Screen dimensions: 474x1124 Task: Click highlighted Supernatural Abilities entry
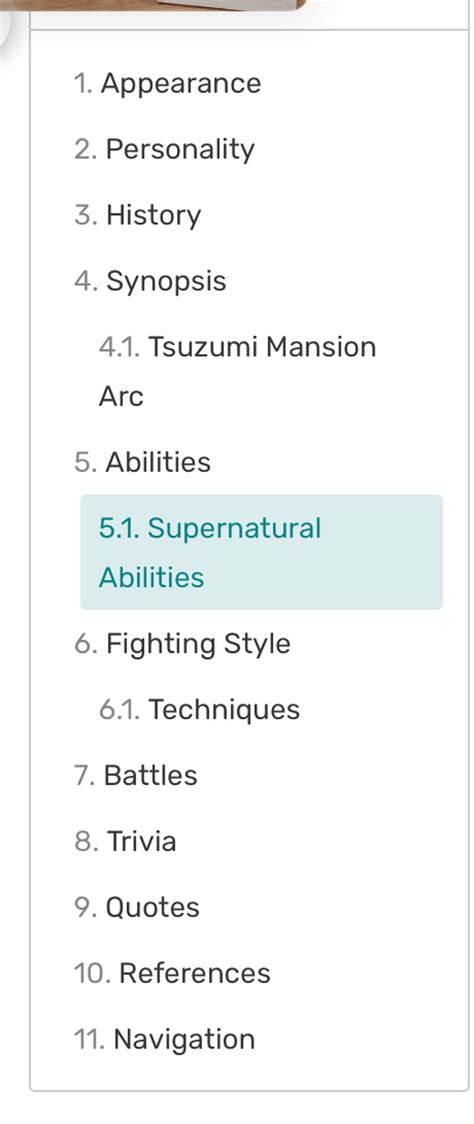click(262, 552)
